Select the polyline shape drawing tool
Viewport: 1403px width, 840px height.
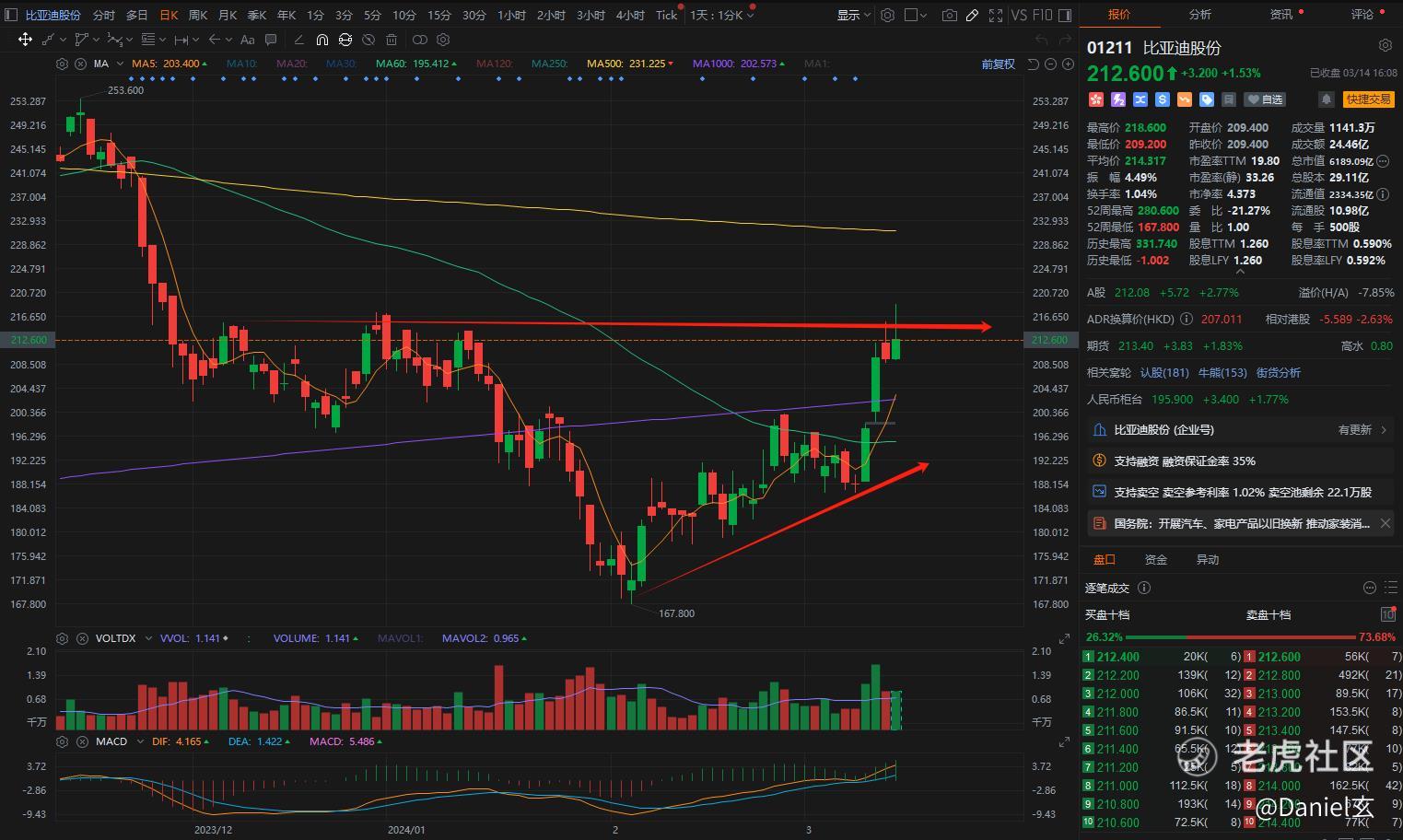pos(82,40)
